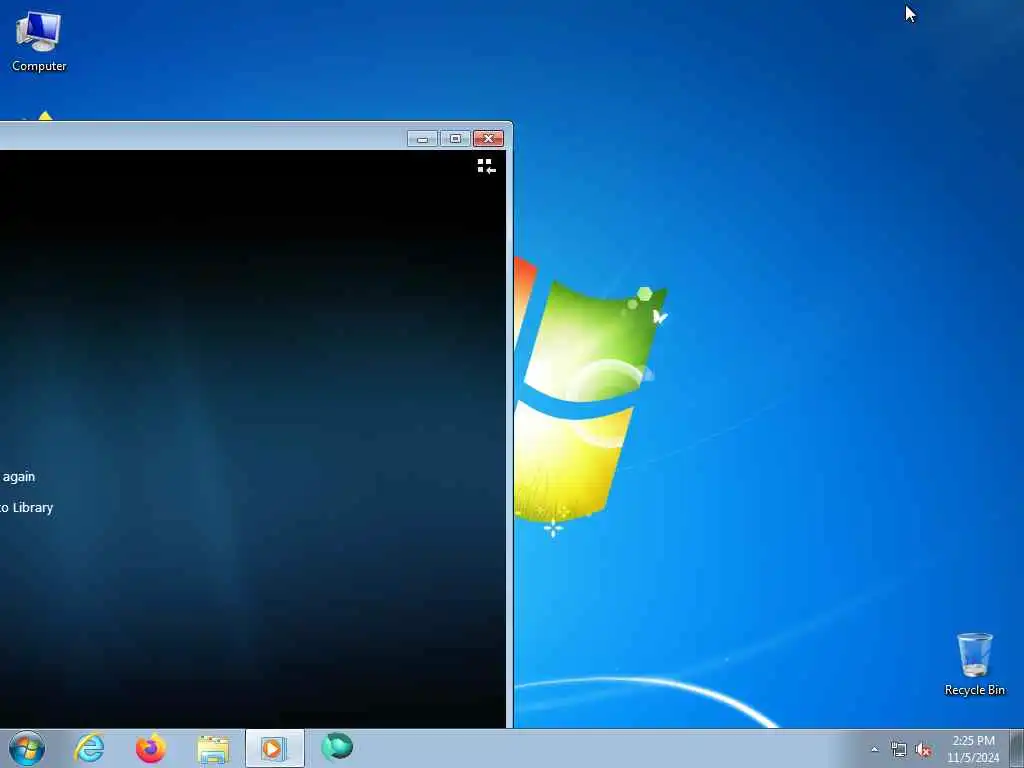Close the media player window
Image resolution: width=1024 pixels, height=768 pixels.
click(x=488, y=138)
